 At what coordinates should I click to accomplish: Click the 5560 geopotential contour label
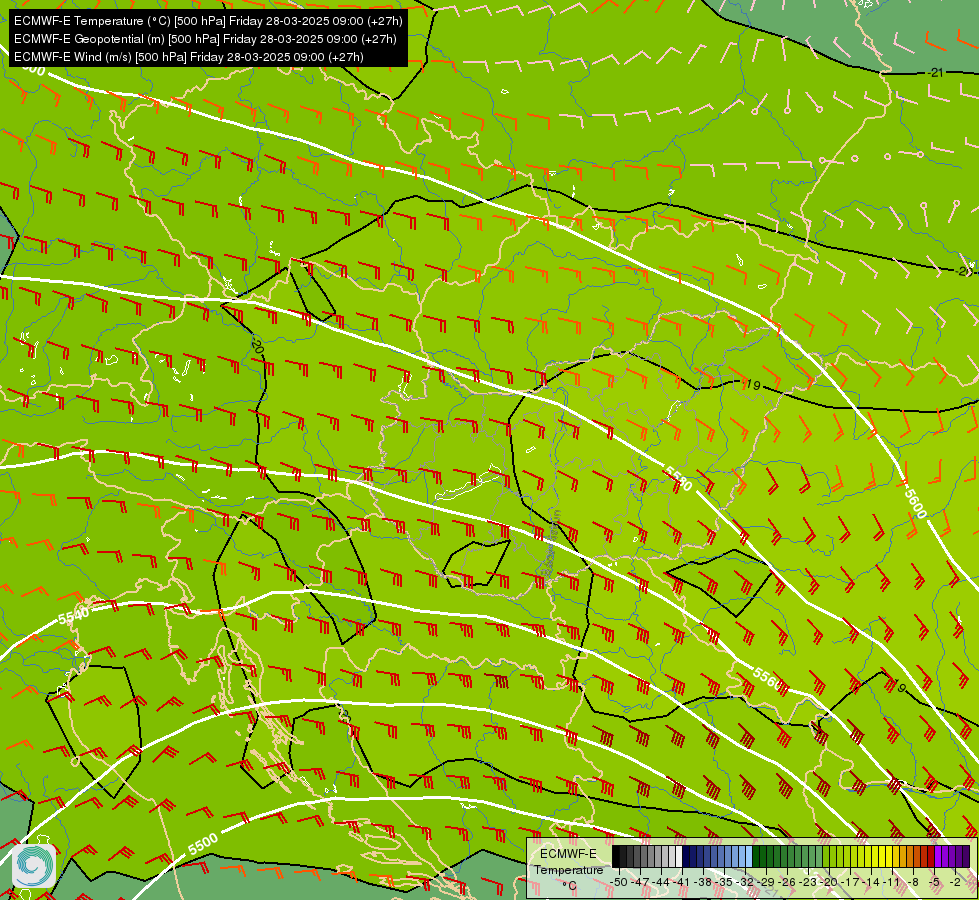tap(767, 680)
